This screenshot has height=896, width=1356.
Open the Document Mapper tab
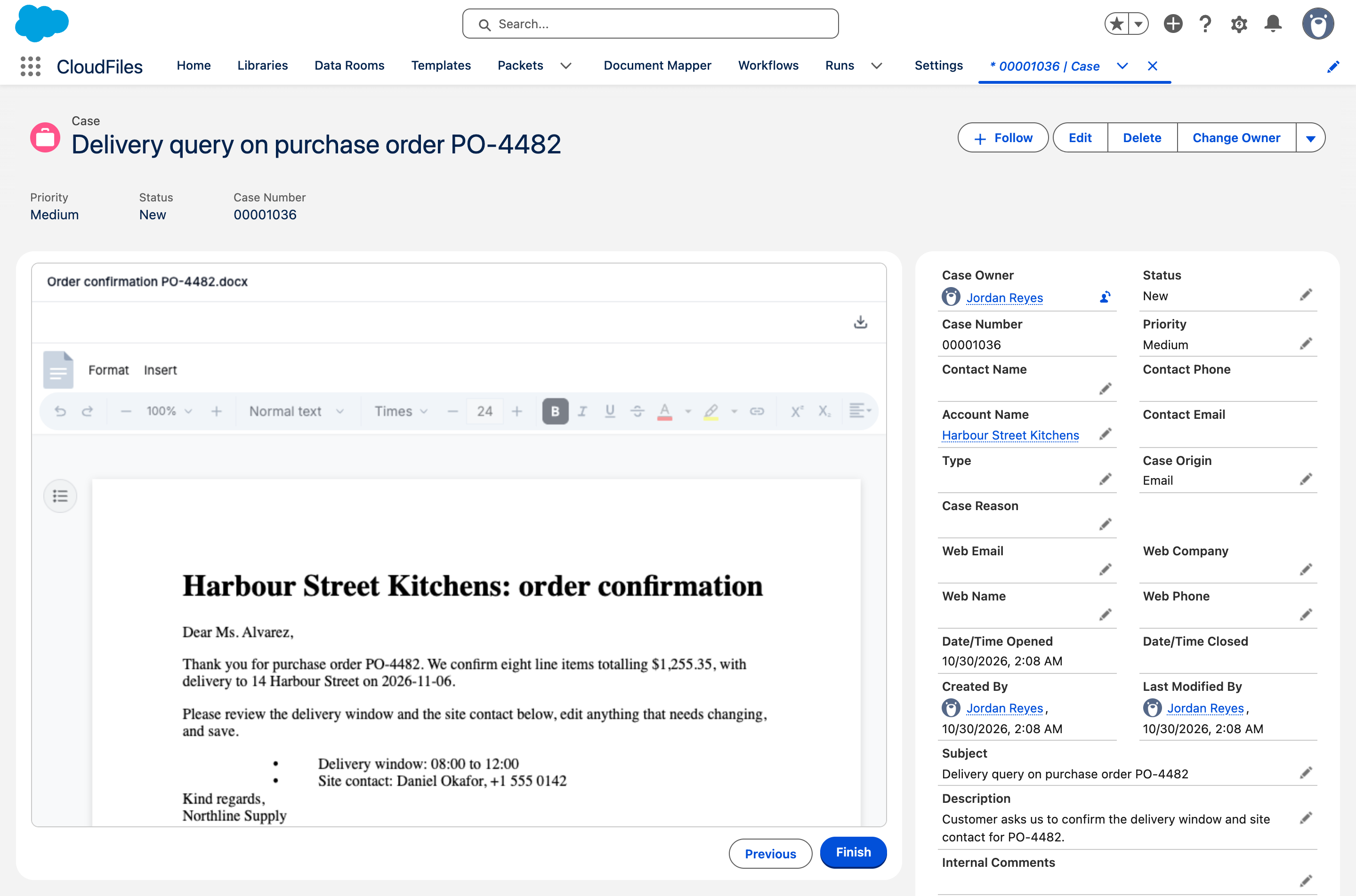[657, 66]
